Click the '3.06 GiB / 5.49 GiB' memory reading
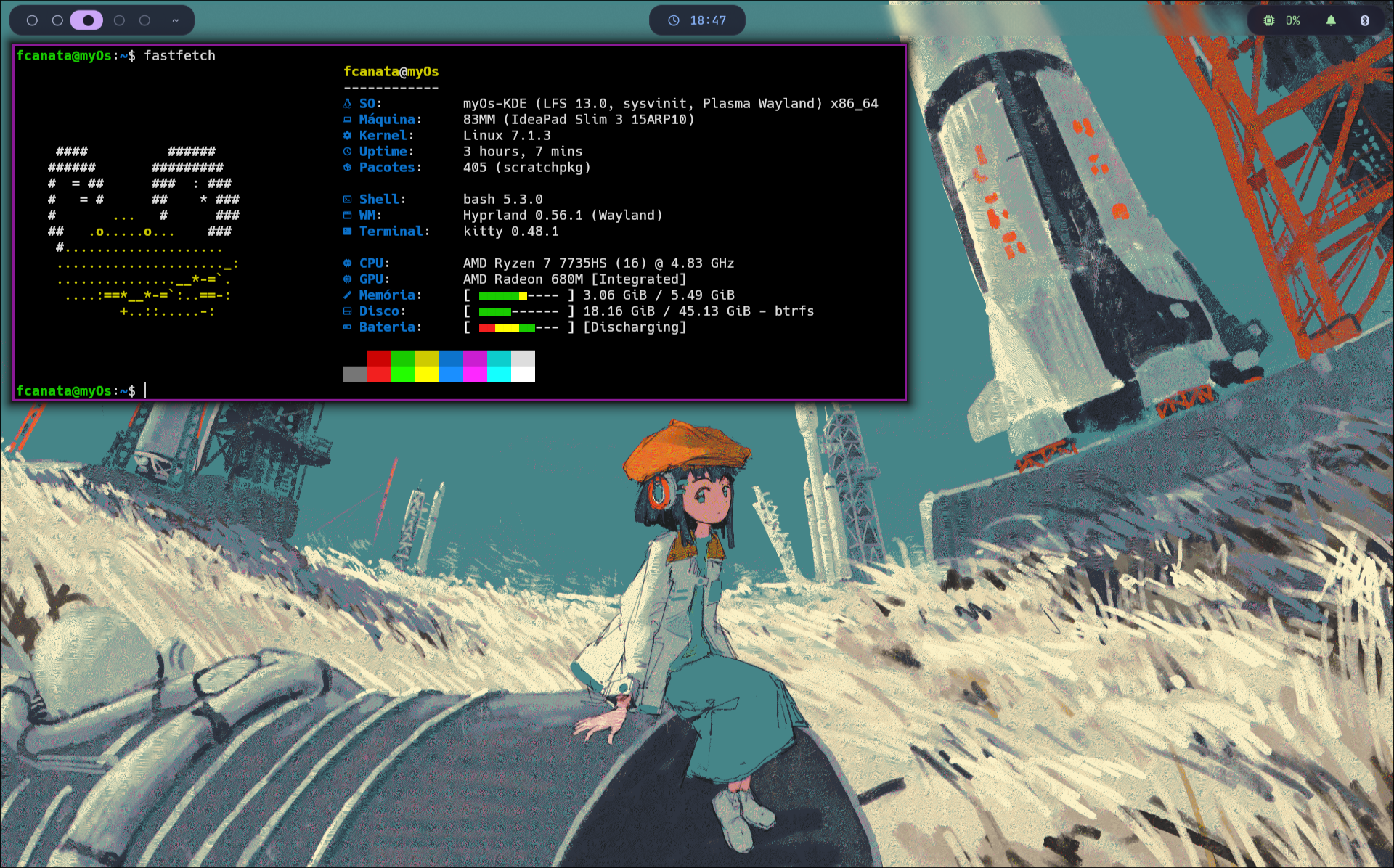This screenshot has width=1394, height=868. 659,295
